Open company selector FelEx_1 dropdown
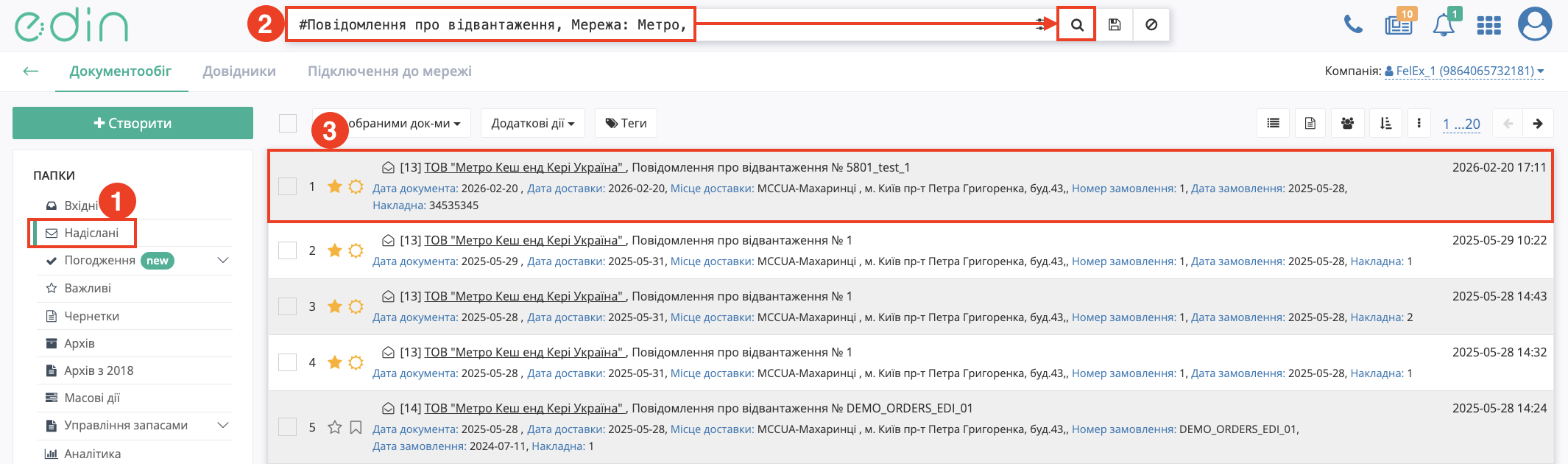This screenshot has height=464, width=1568. (x=1464, y=71)
